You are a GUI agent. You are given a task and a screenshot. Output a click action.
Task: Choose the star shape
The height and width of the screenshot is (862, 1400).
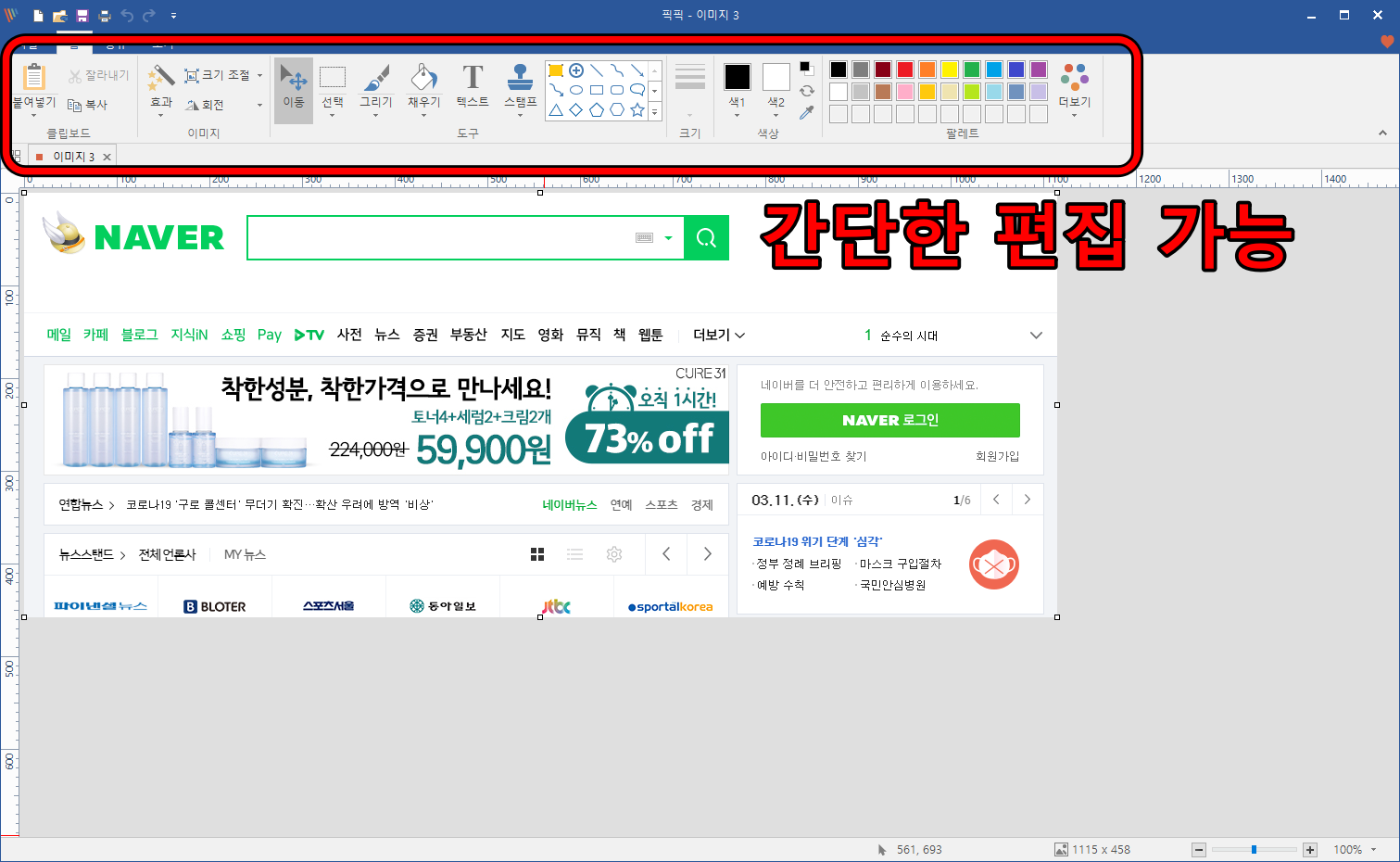pyautogui.click(x=637, y=110)
